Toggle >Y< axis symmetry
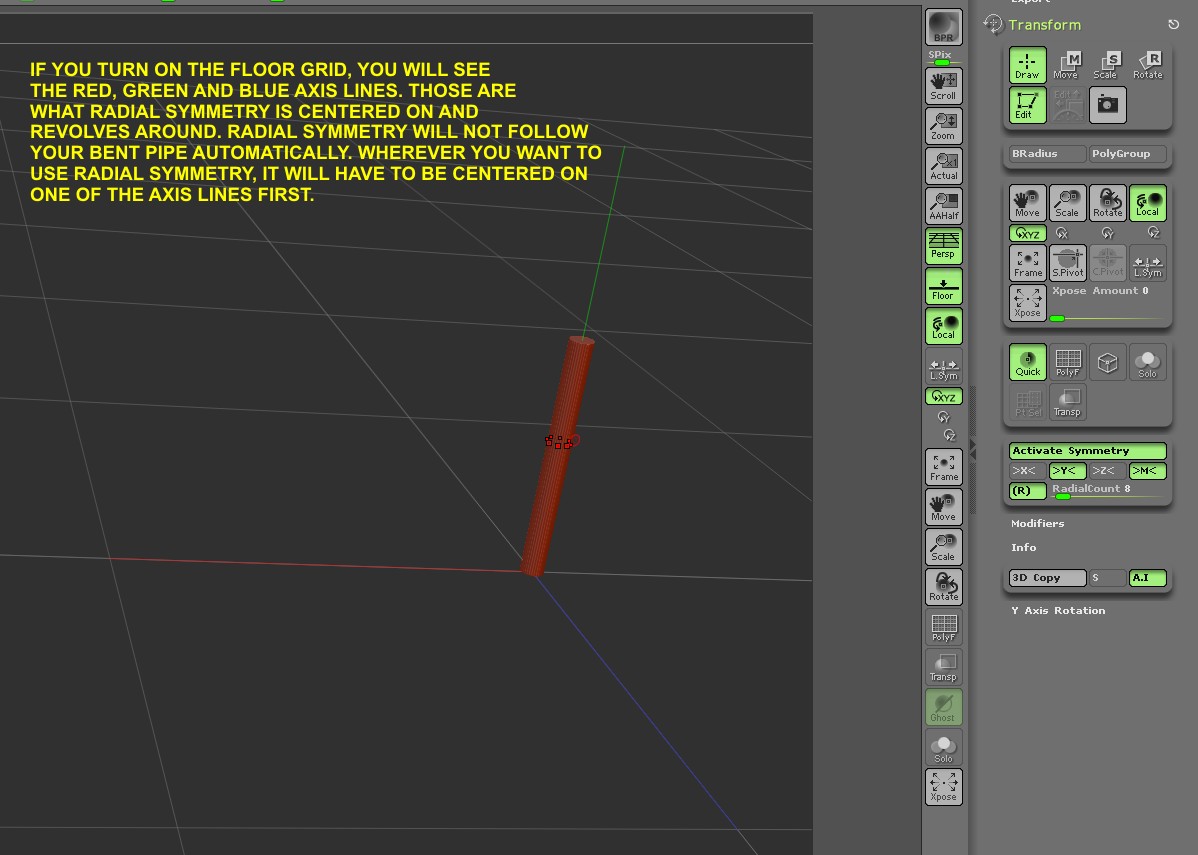1198x855 pixels. 1067,471
